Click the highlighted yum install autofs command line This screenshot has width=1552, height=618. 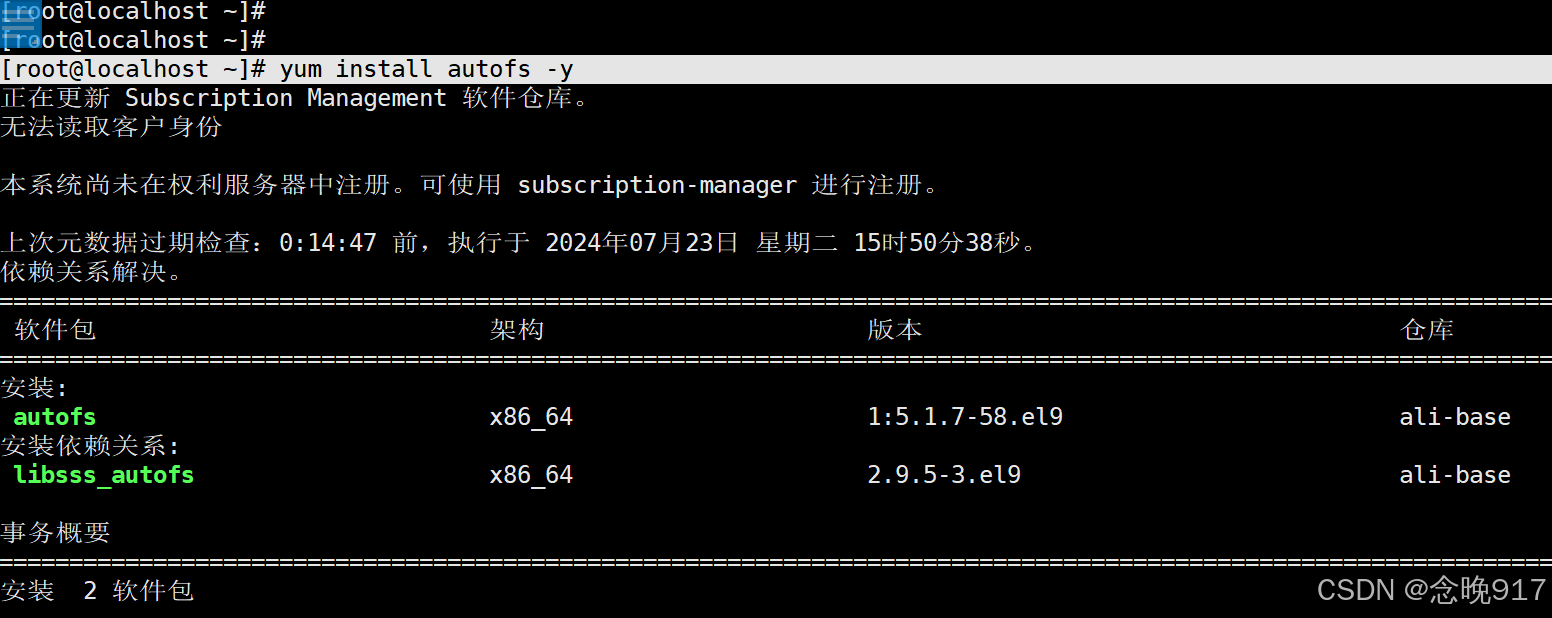click(426, 69)
